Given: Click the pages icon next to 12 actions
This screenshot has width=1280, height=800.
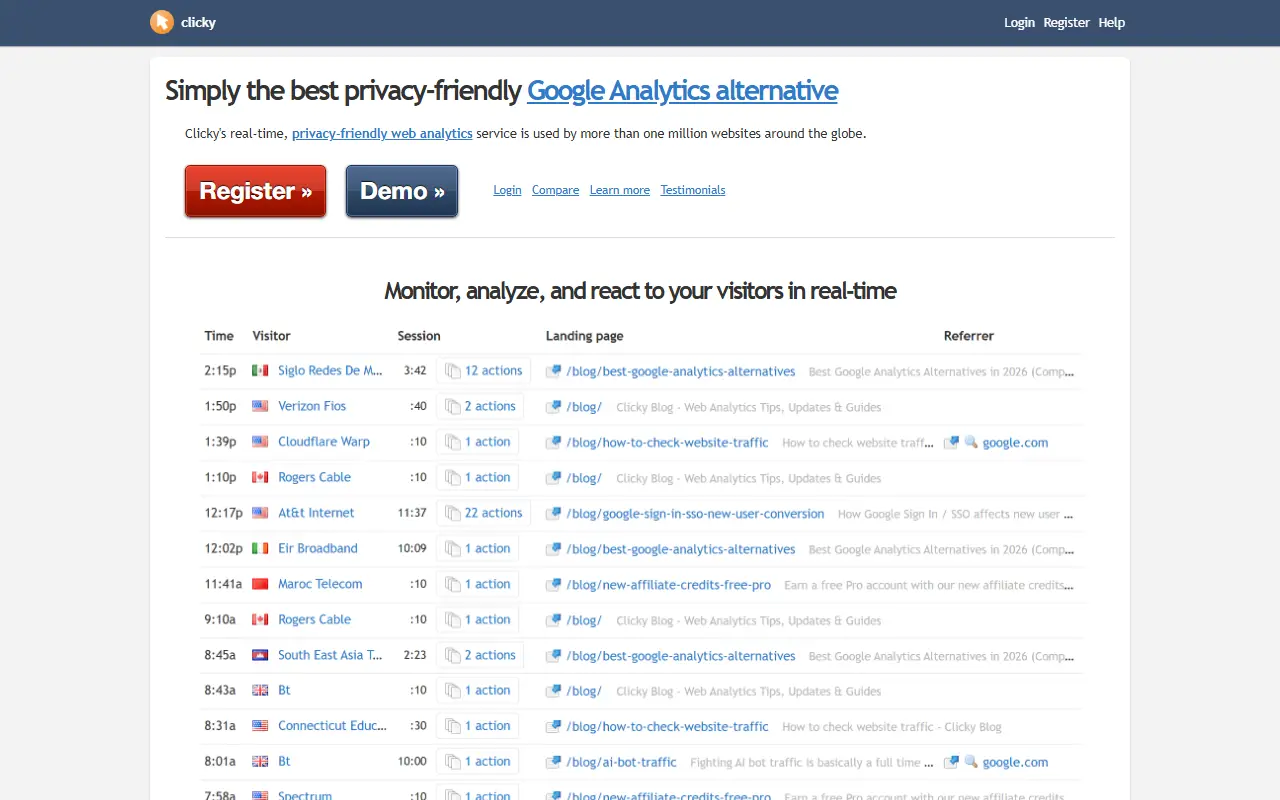Looking at the screenshot, I should tap(453, 371).
